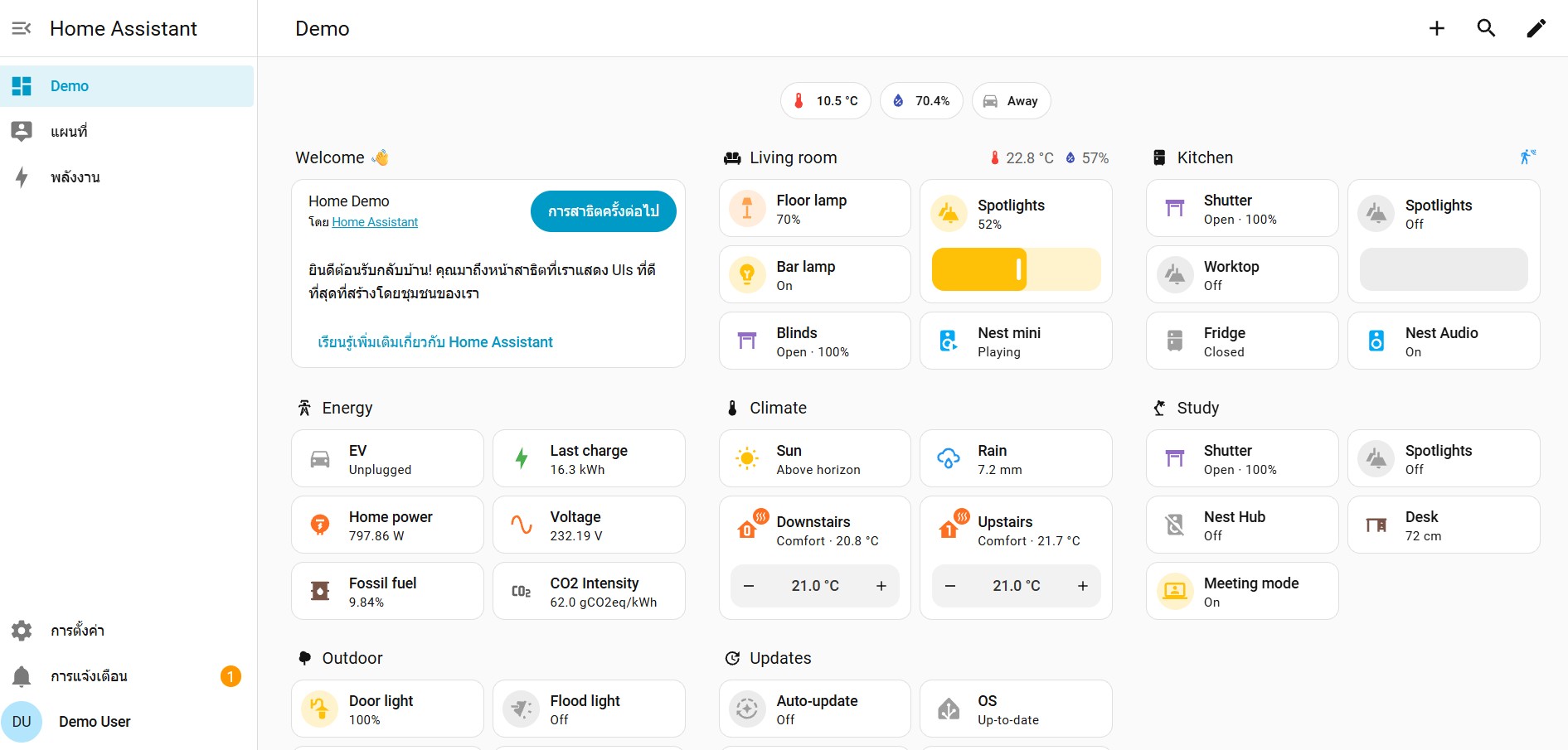Click the Kitchen Spotlights brightness slider
Screen dimensions: 1568x750
coord(1444,269)
